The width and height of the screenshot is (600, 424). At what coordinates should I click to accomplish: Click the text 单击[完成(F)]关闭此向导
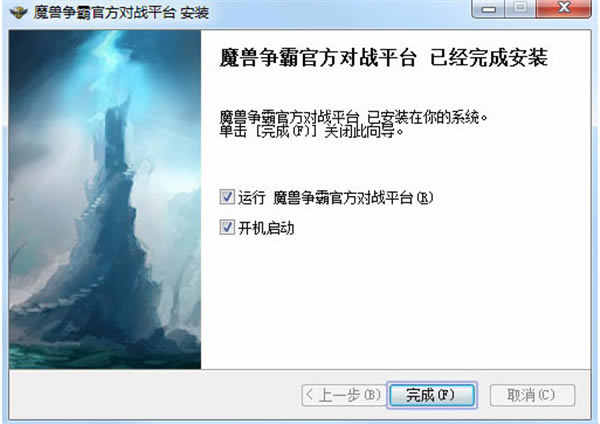tap(311, 132)
